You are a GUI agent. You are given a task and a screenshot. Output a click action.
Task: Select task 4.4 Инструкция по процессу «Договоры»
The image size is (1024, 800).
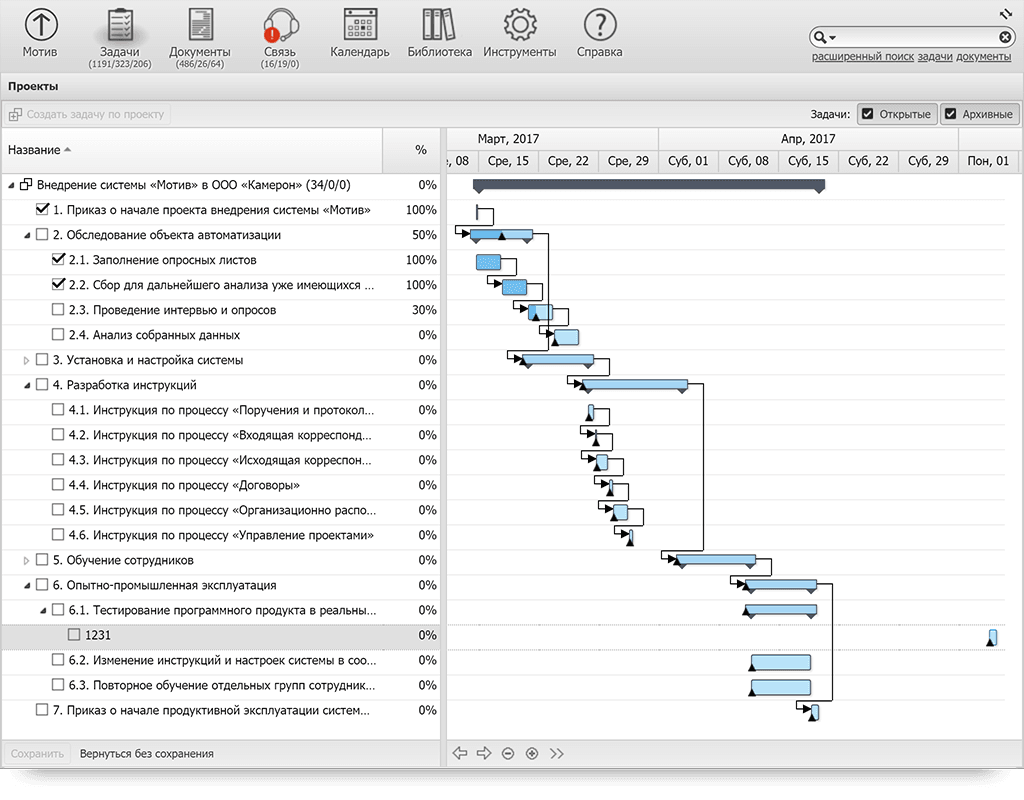coord(221,485)
